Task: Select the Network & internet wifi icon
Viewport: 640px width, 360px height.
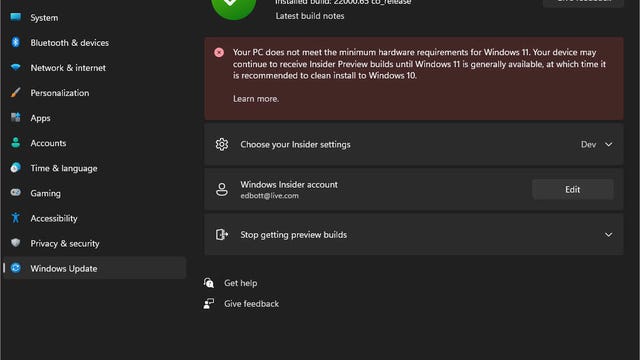Action: (x=16, y=67)
